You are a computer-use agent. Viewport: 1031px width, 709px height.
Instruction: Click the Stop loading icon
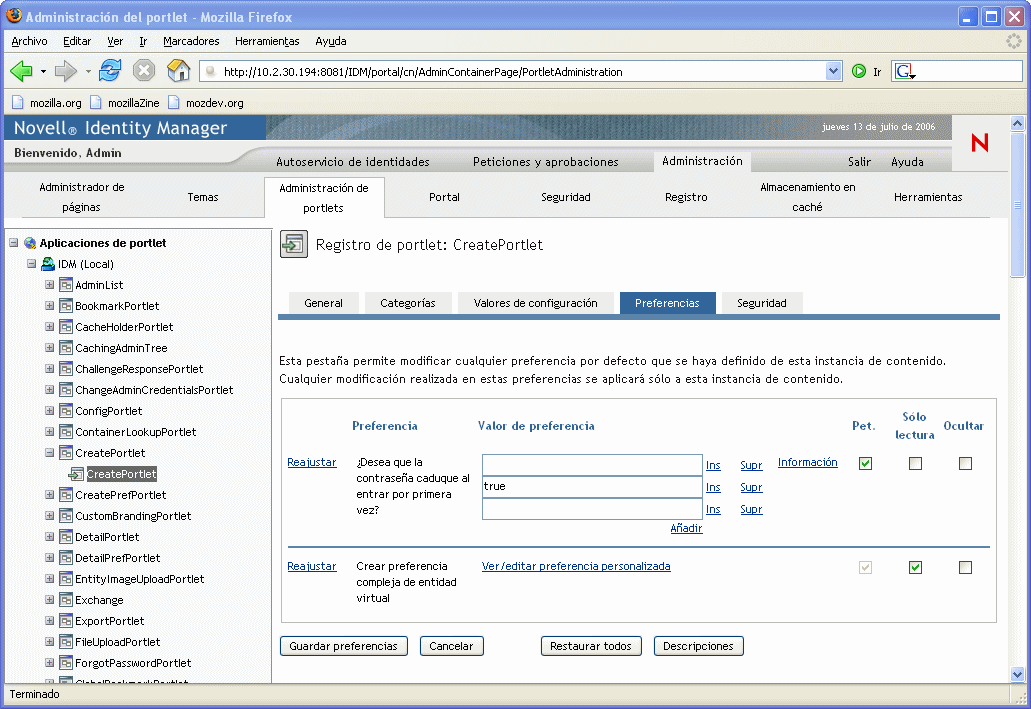[144, 70]
